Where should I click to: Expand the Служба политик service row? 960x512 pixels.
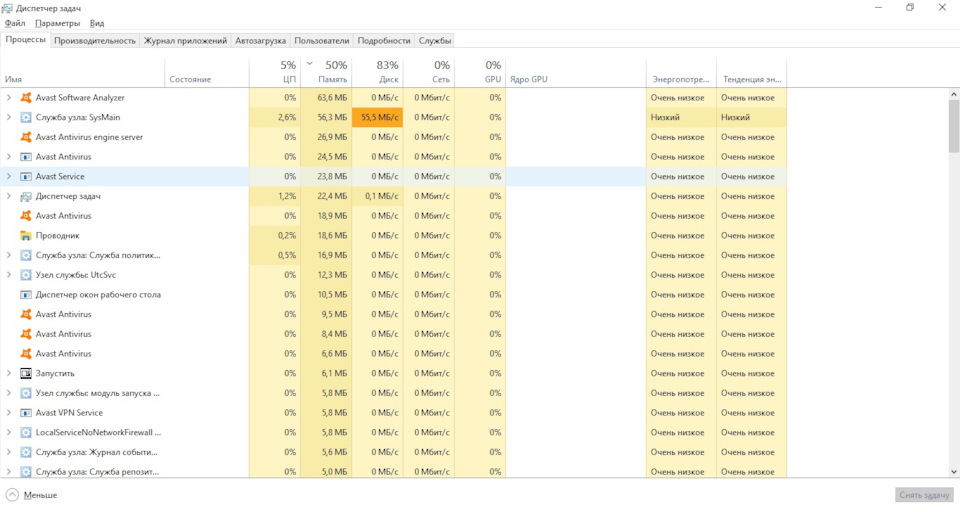pyautogui.click(x=9, y=255)
